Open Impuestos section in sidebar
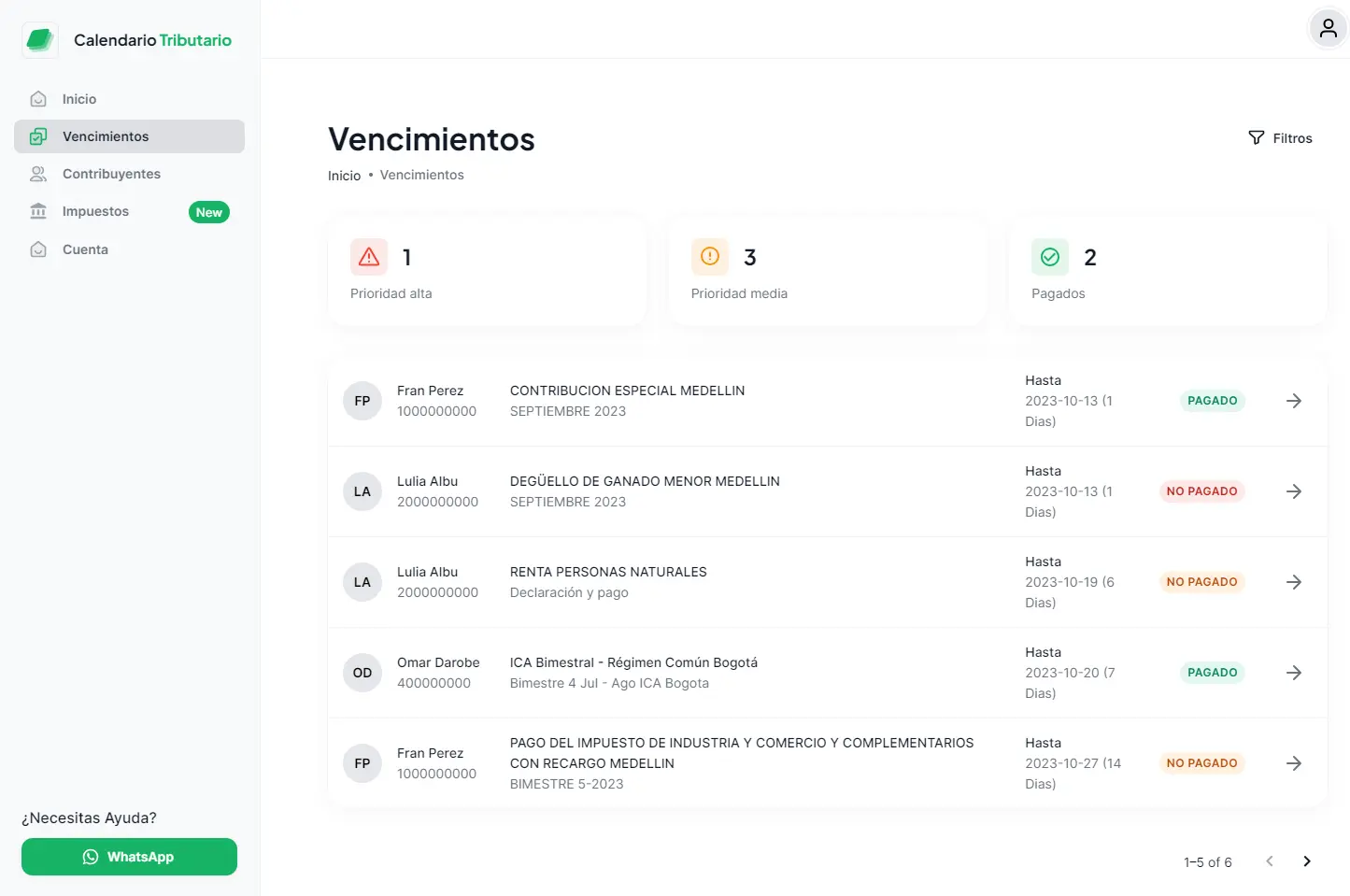1350x896 pixels. point(95,211)
